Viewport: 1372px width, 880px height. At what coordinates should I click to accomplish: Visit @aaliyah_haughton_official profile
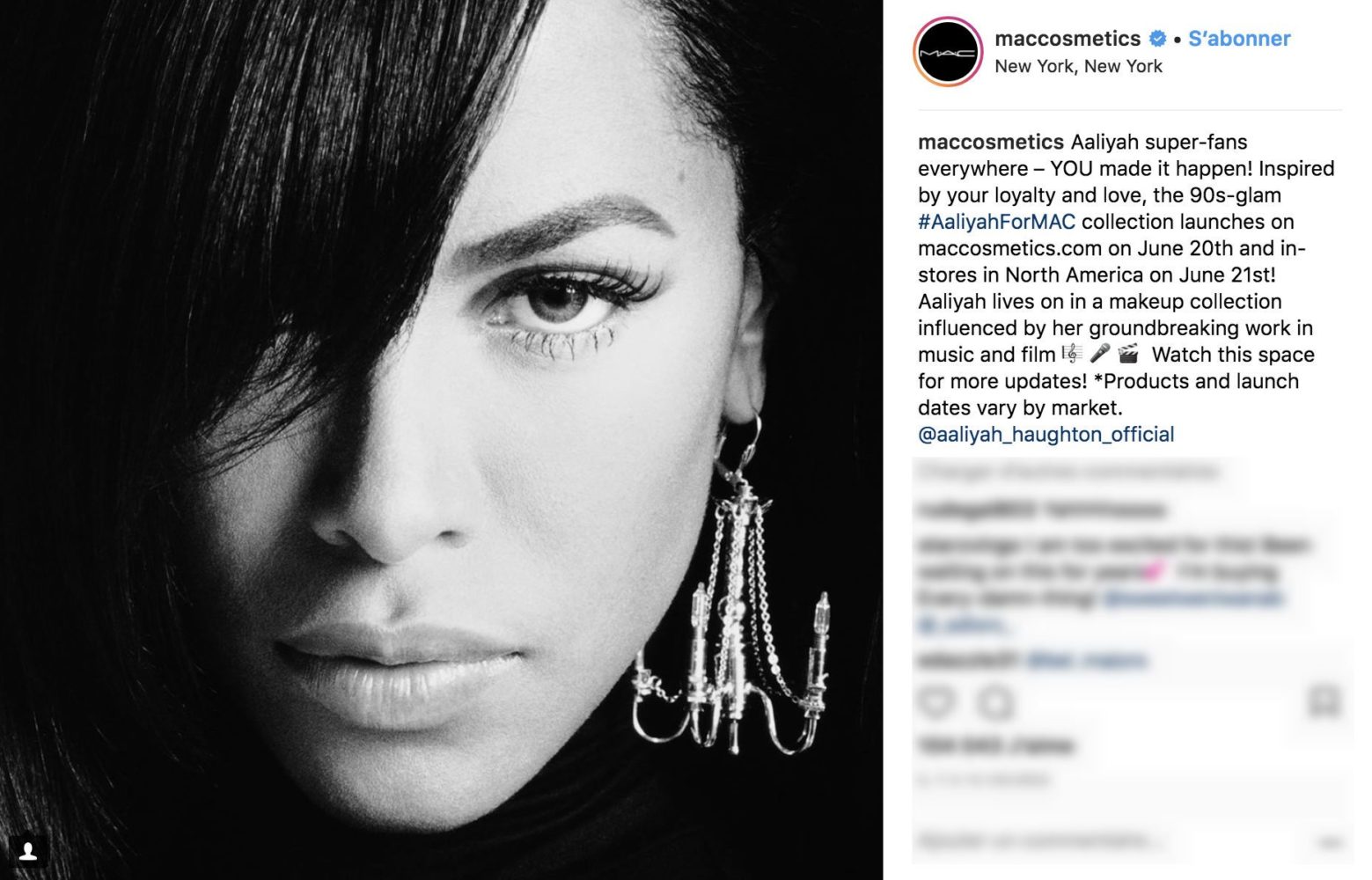point(1046,435)
